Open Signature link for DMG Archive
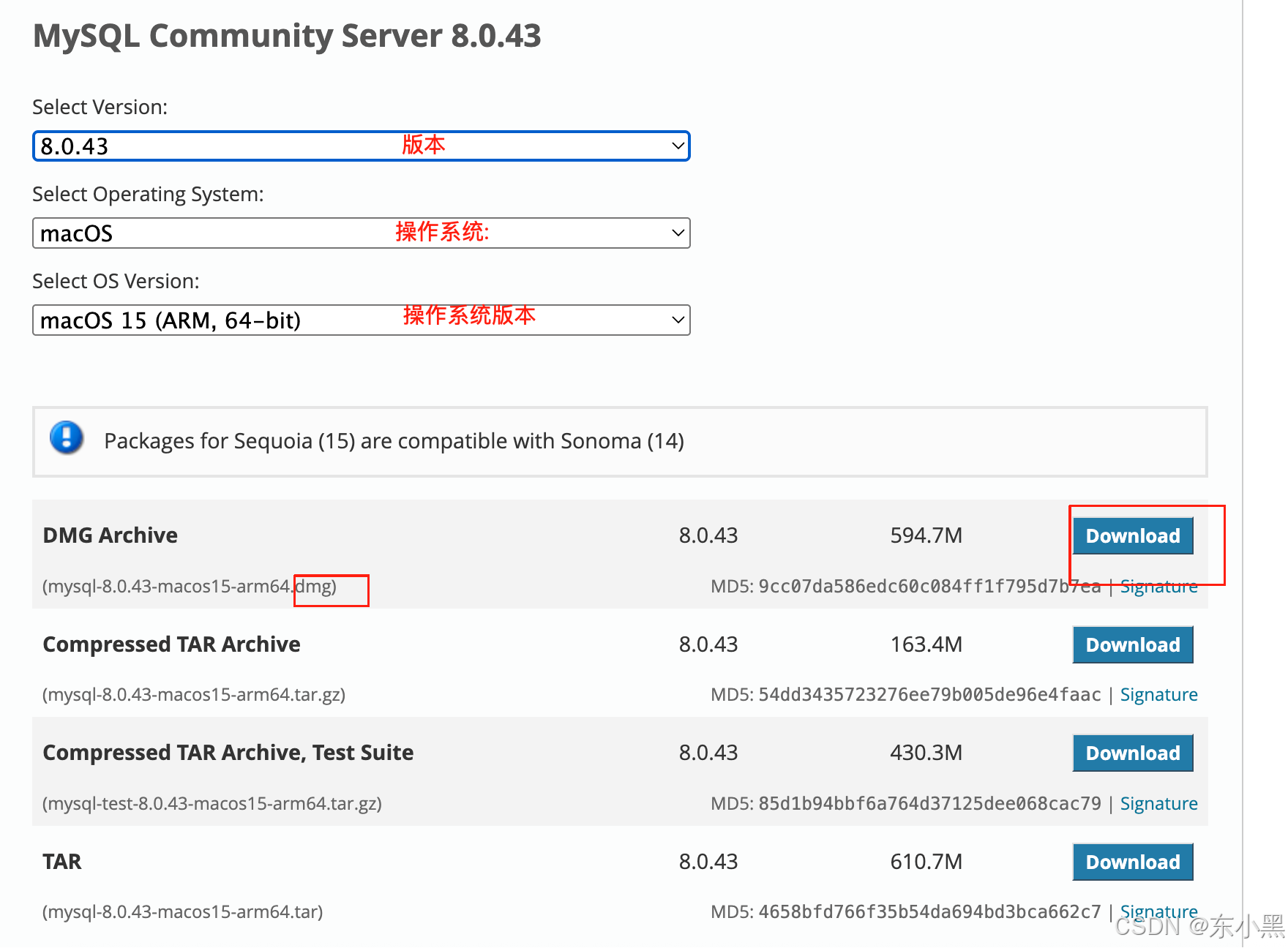1288x948 pixels. coord(1158,586)
